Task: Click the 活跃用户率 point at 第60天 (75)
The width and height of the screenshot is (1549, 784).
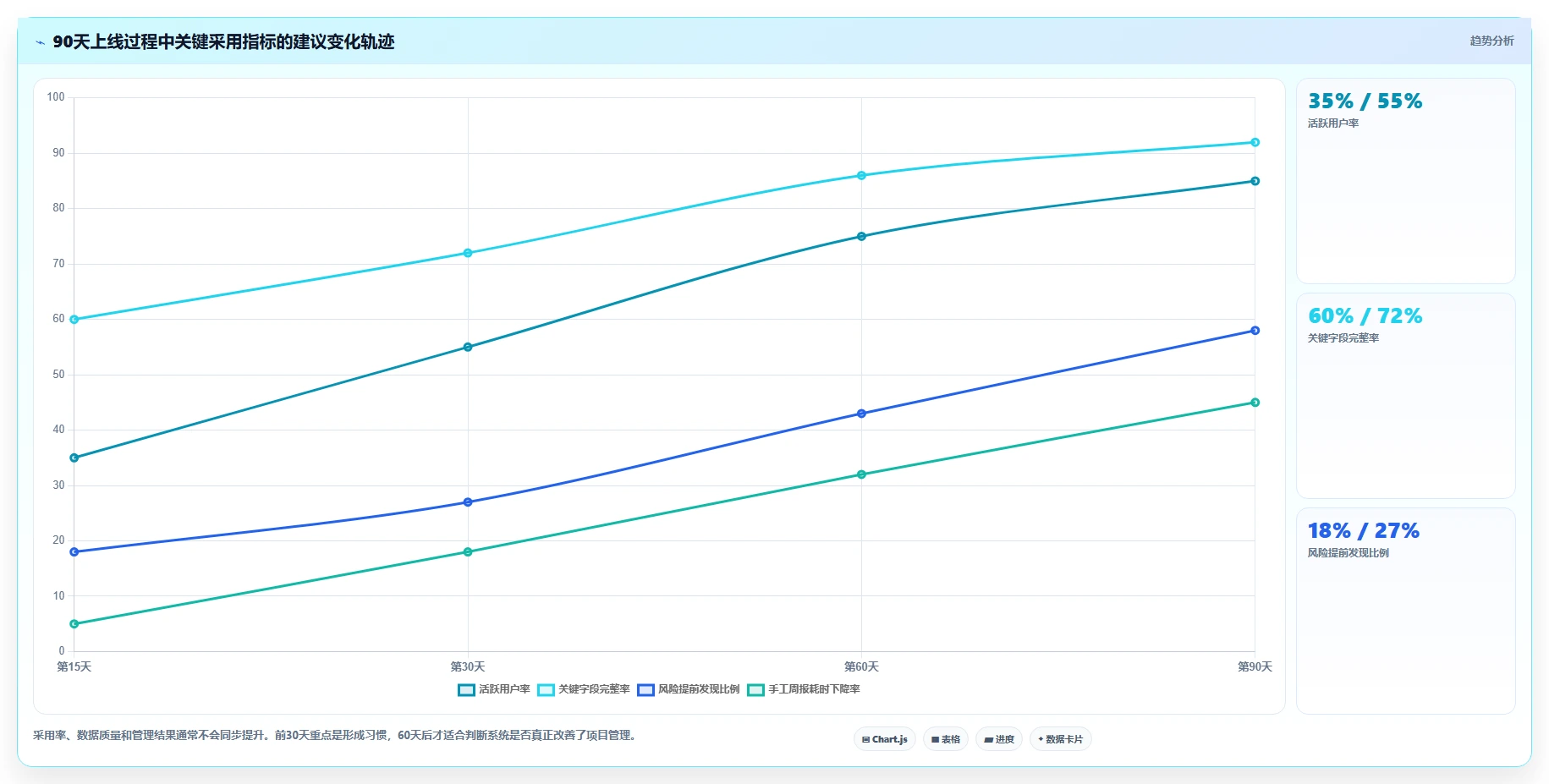Action: [x=861, y=236]
